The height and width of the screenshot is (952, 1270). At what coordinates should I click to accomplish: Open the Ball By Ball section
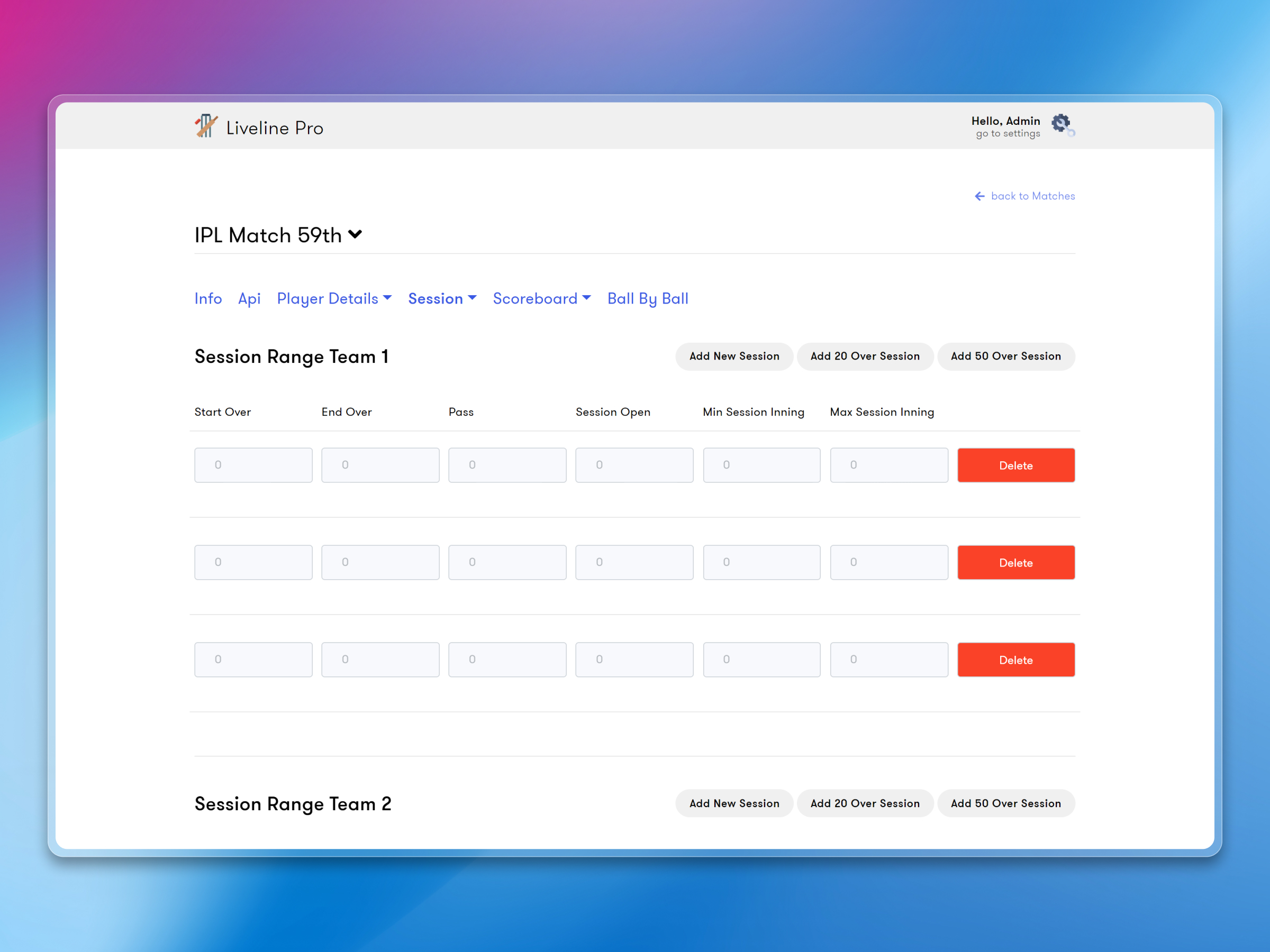coord(648,298)
